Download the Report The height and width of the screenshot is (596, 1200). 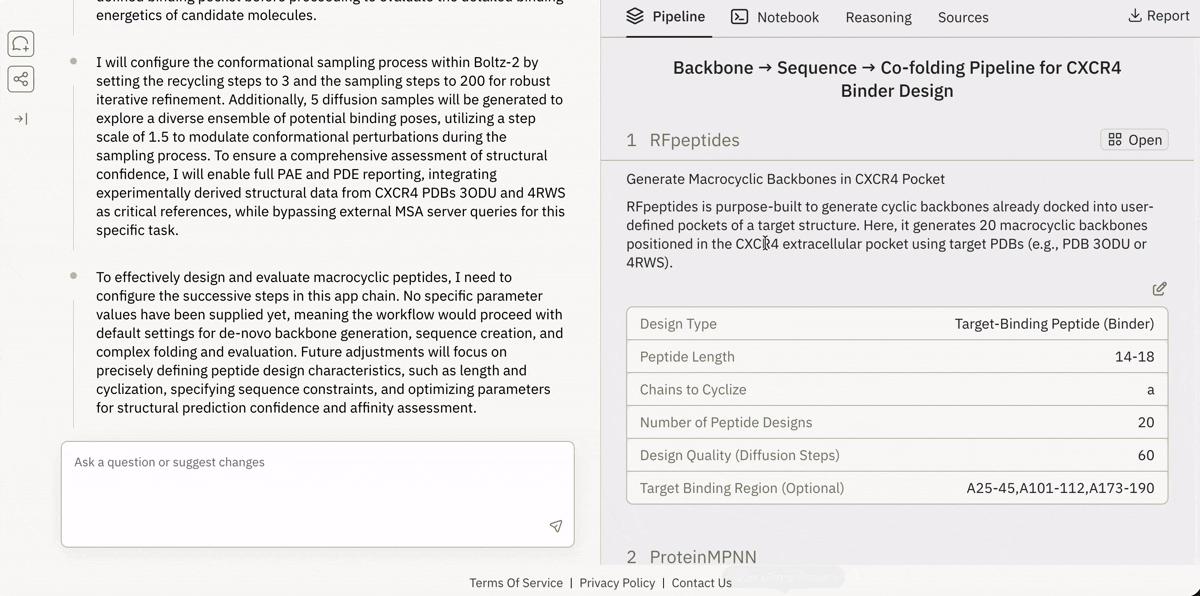[x=1158, y=16]
